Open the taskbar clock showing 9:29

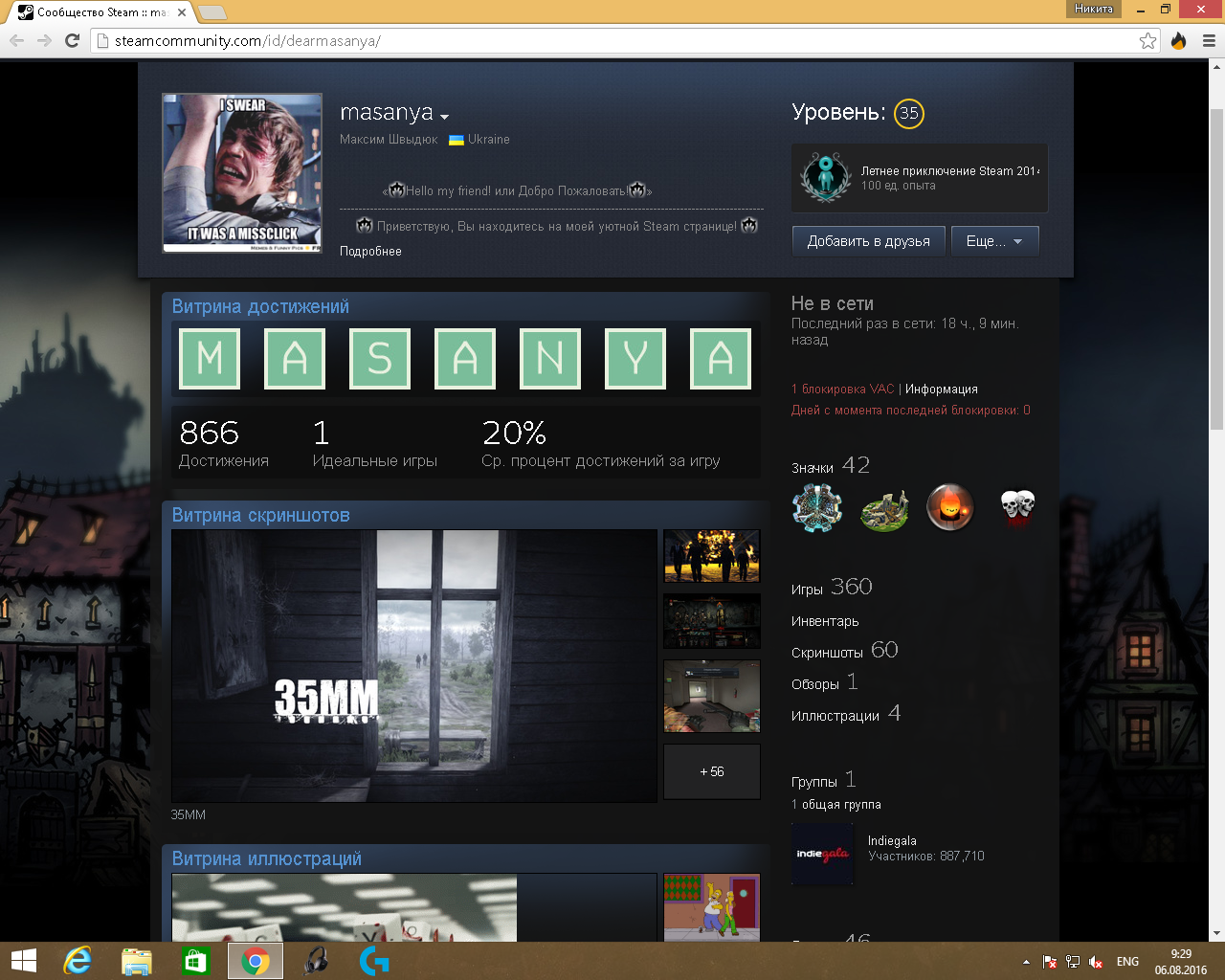1181,962
